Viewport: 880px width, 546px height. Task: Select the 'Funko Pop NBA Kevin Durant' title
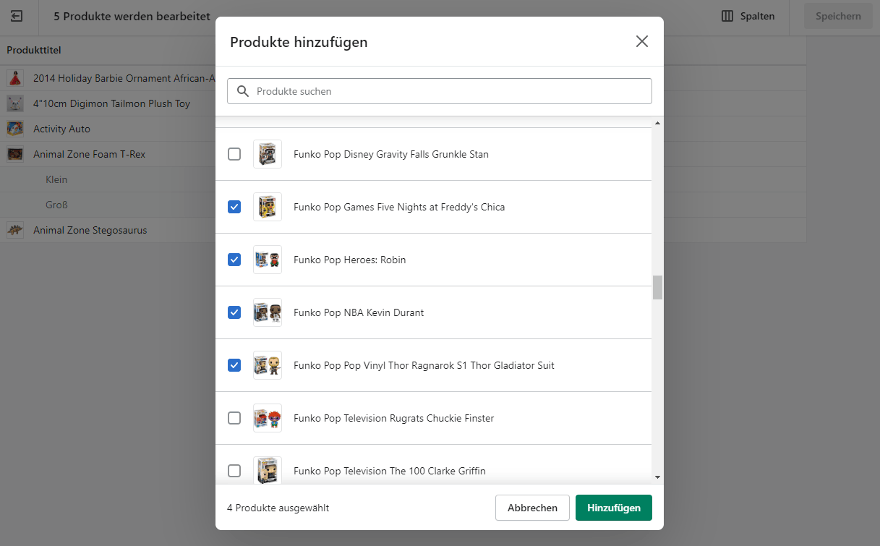(359, 313)
